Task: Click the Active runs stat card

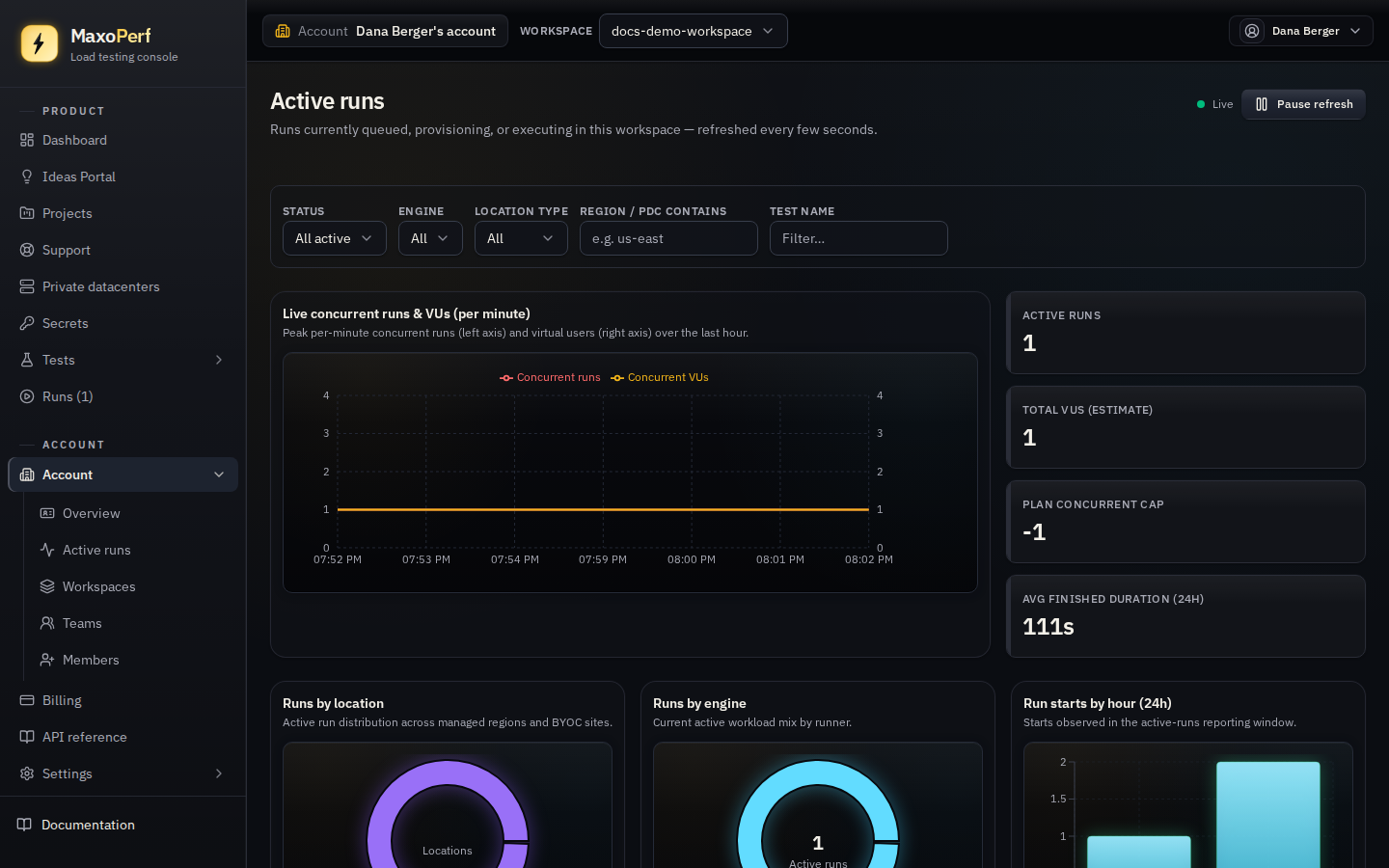Action: [x=1185, y=333]
